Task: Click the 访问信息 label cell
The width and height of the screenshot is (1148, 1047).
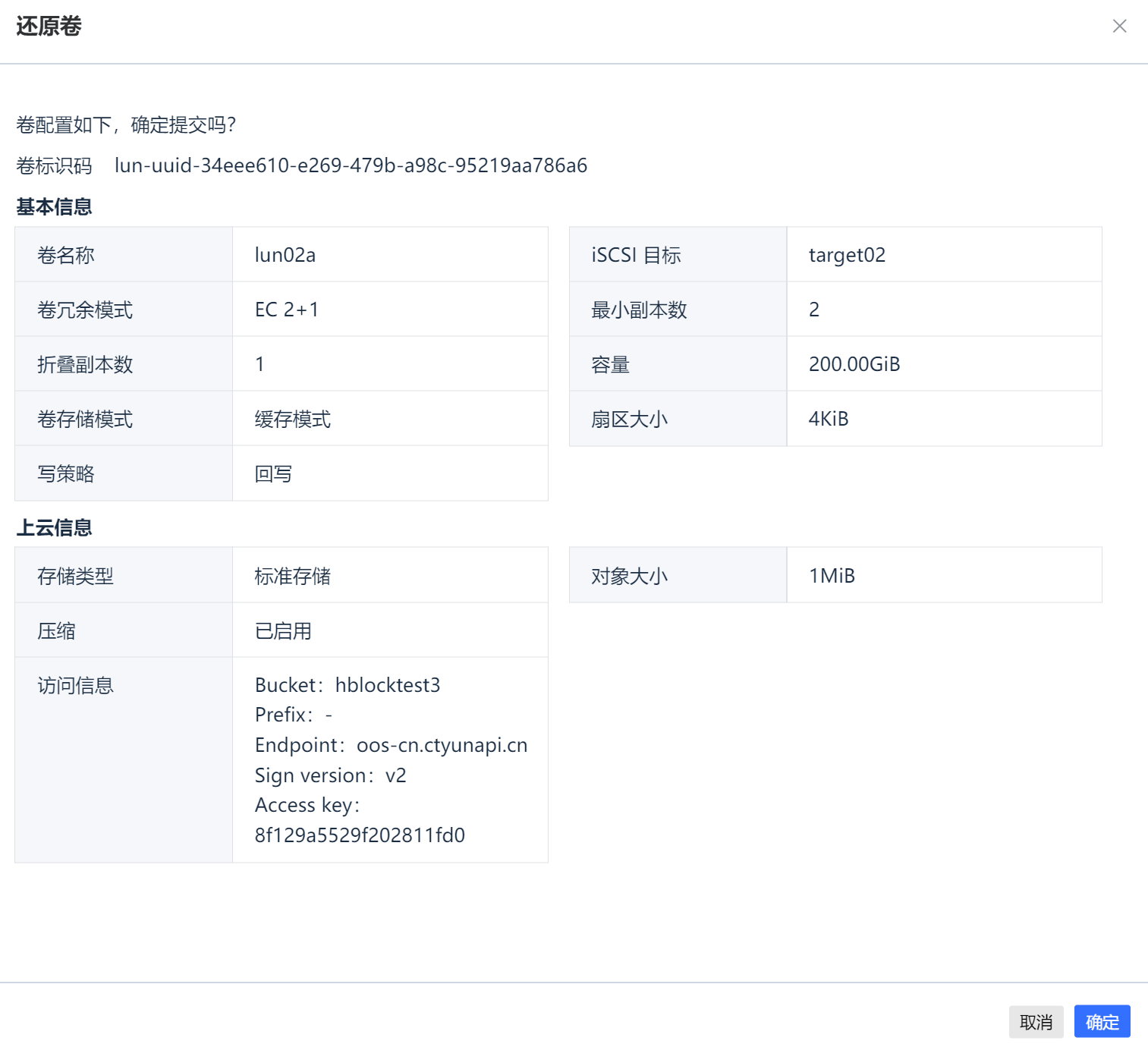Action: [124, 759]
